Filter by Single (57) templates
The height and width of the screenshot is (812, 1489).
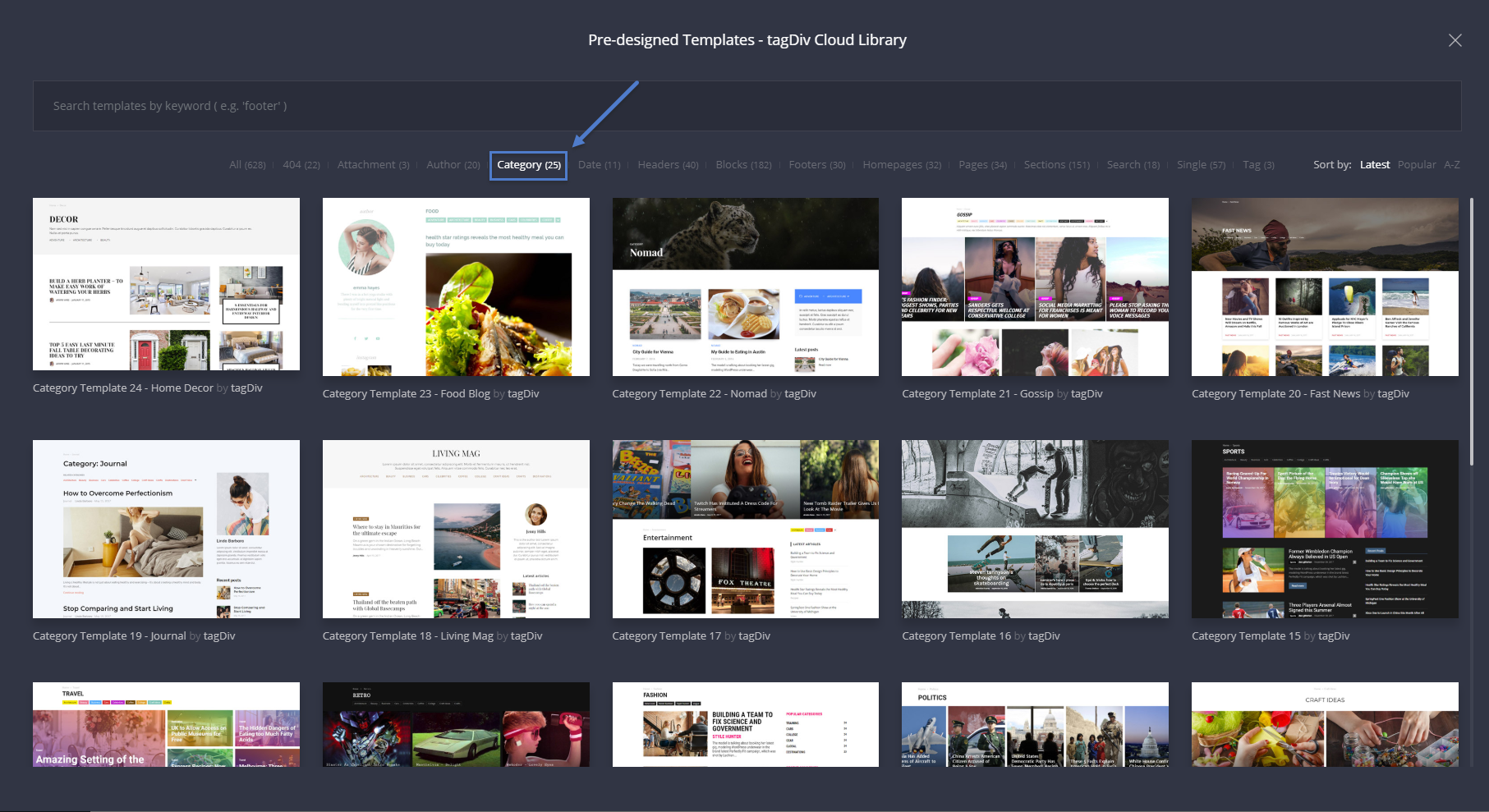click(1202, 165)
